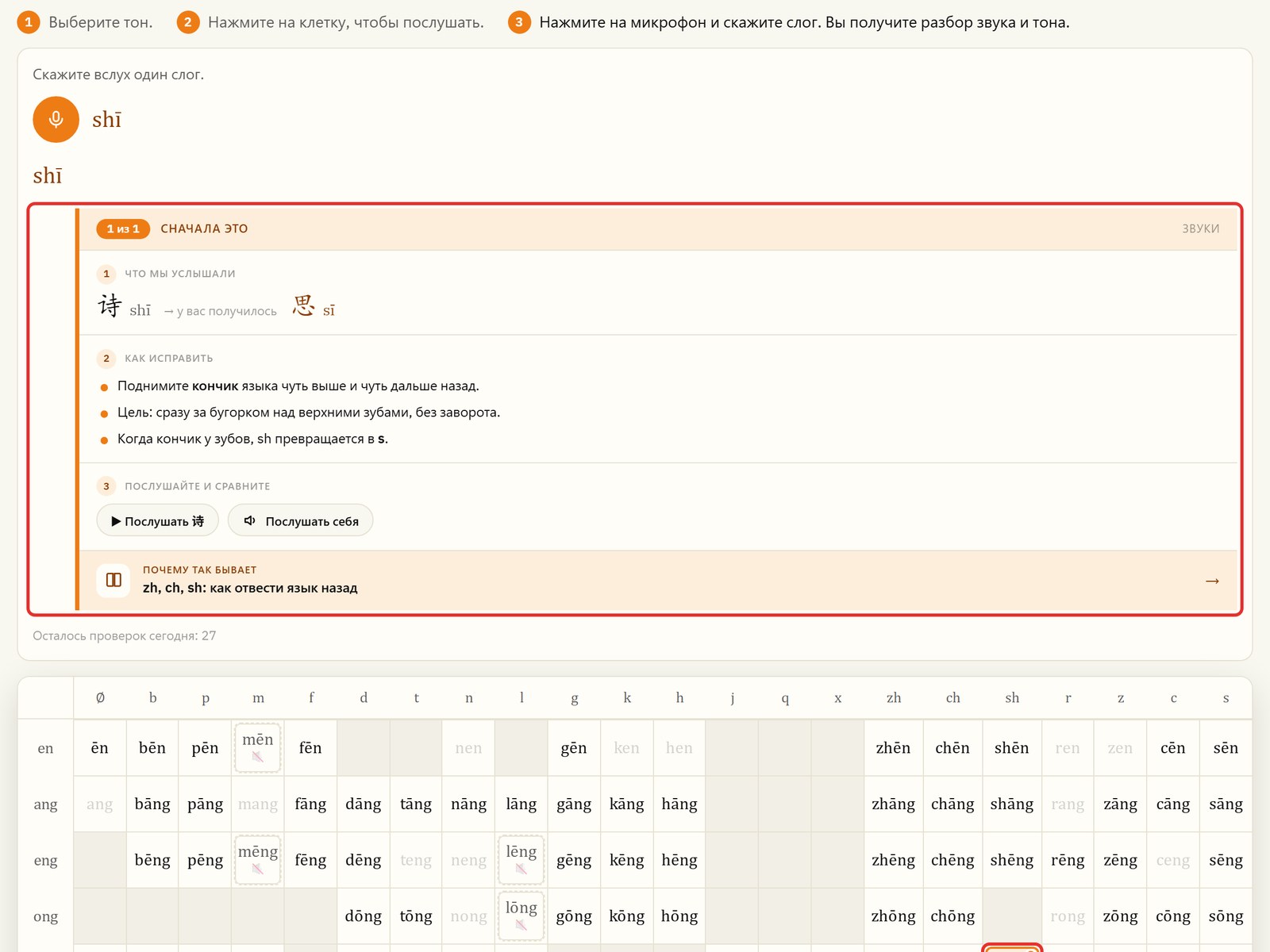Select the mēng cell with the muted icon
The height and width of the screenshot is (952, 1270).
pyautogui.click(x=258, y=860)
